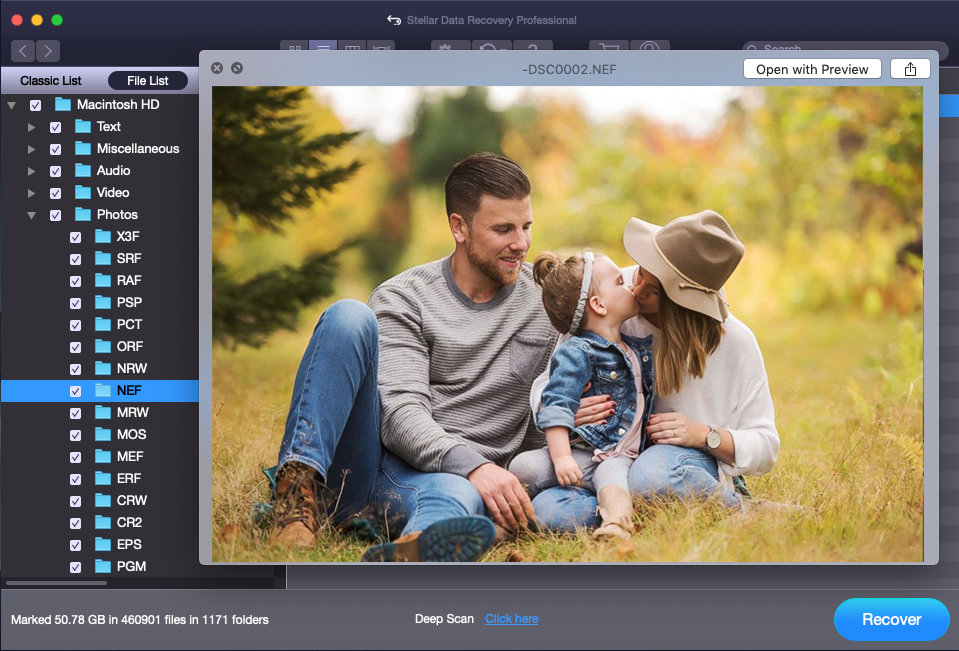This screenshot has height=651, width=959.
Task: Collapse the Macintosh HD tree node
Action: coord(12,105)
